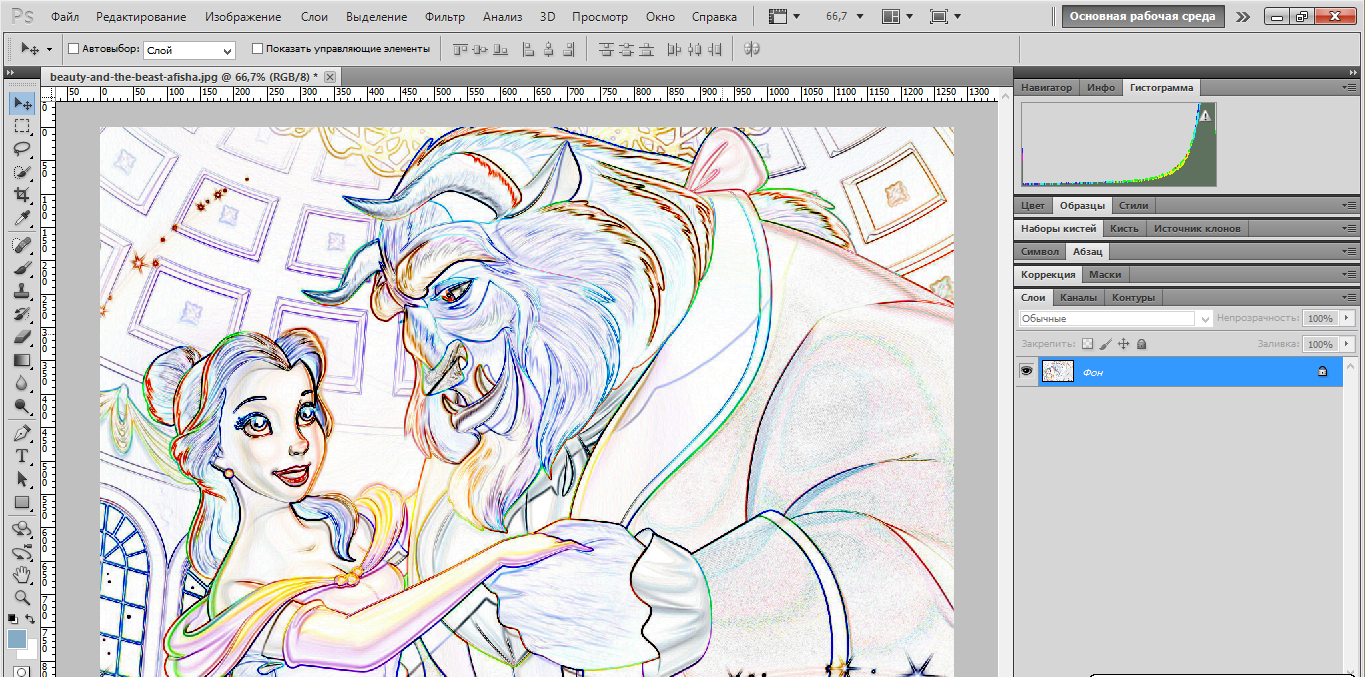This screenshot has height=677, width=1365.
Task: Click the histogram cached data warning icon
Action: coord(1205,116)
